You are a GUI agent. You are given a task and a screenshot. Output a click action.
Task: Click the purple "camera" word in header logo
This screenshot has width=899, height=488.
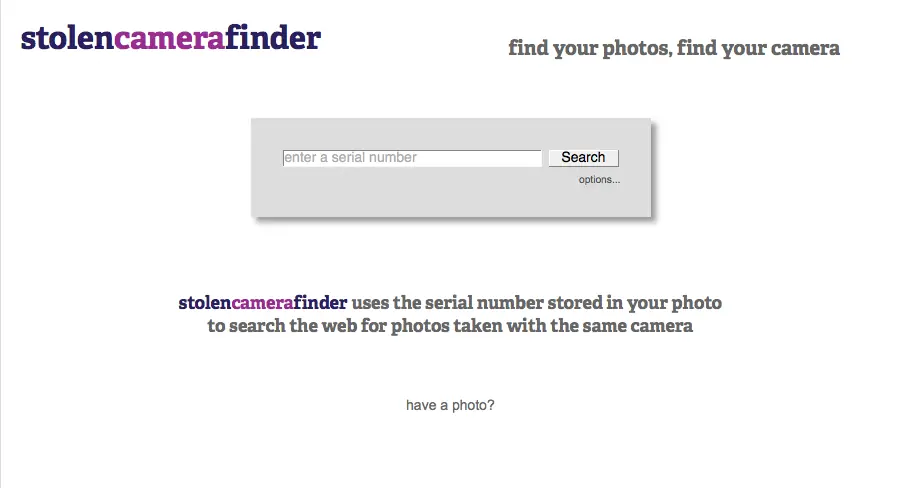point(169,38)
